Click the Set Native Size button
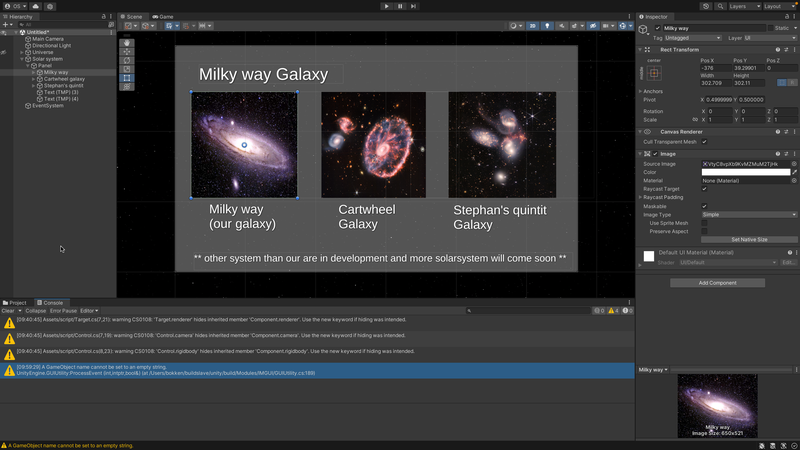The height and width of the screenshot is (450, 800). click(749, 240)
